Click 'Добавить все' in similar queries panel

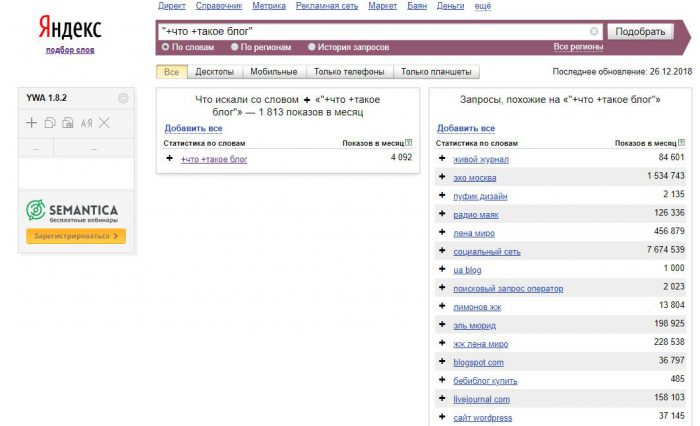pos(466,128)
